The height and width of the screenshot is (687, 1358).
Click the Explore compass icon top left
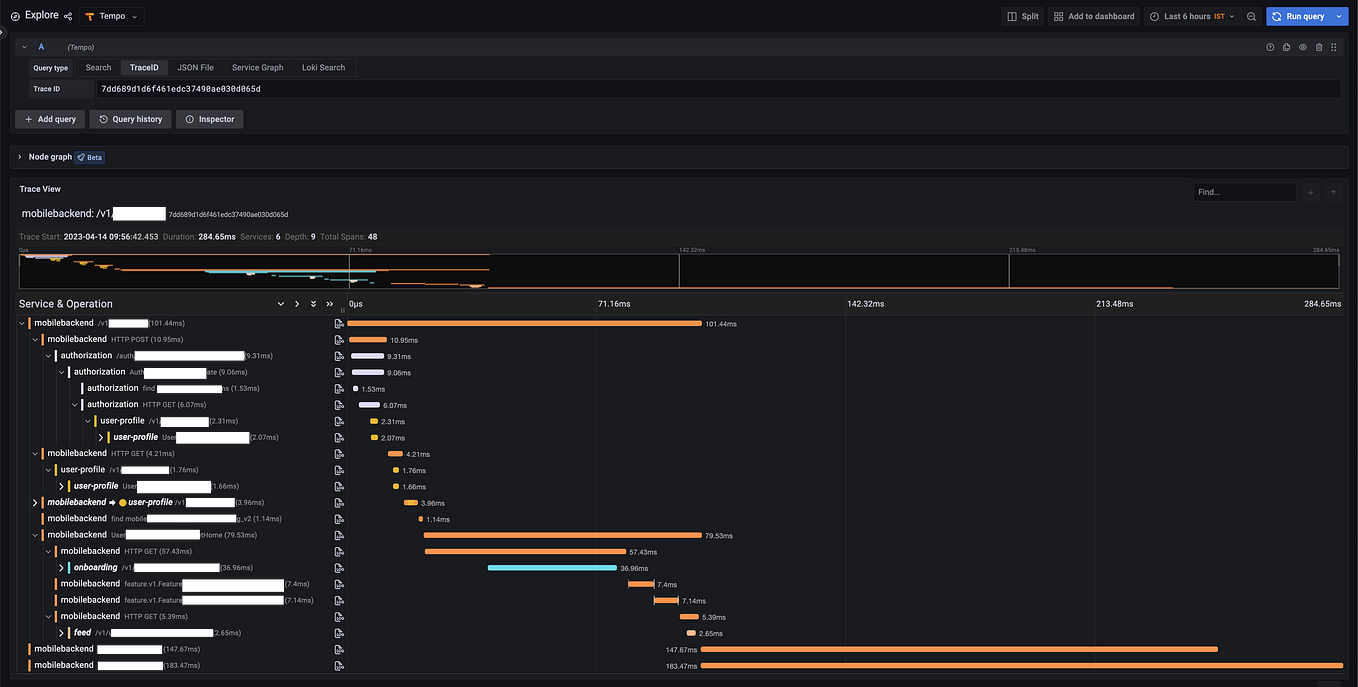[x=14, y=15]
